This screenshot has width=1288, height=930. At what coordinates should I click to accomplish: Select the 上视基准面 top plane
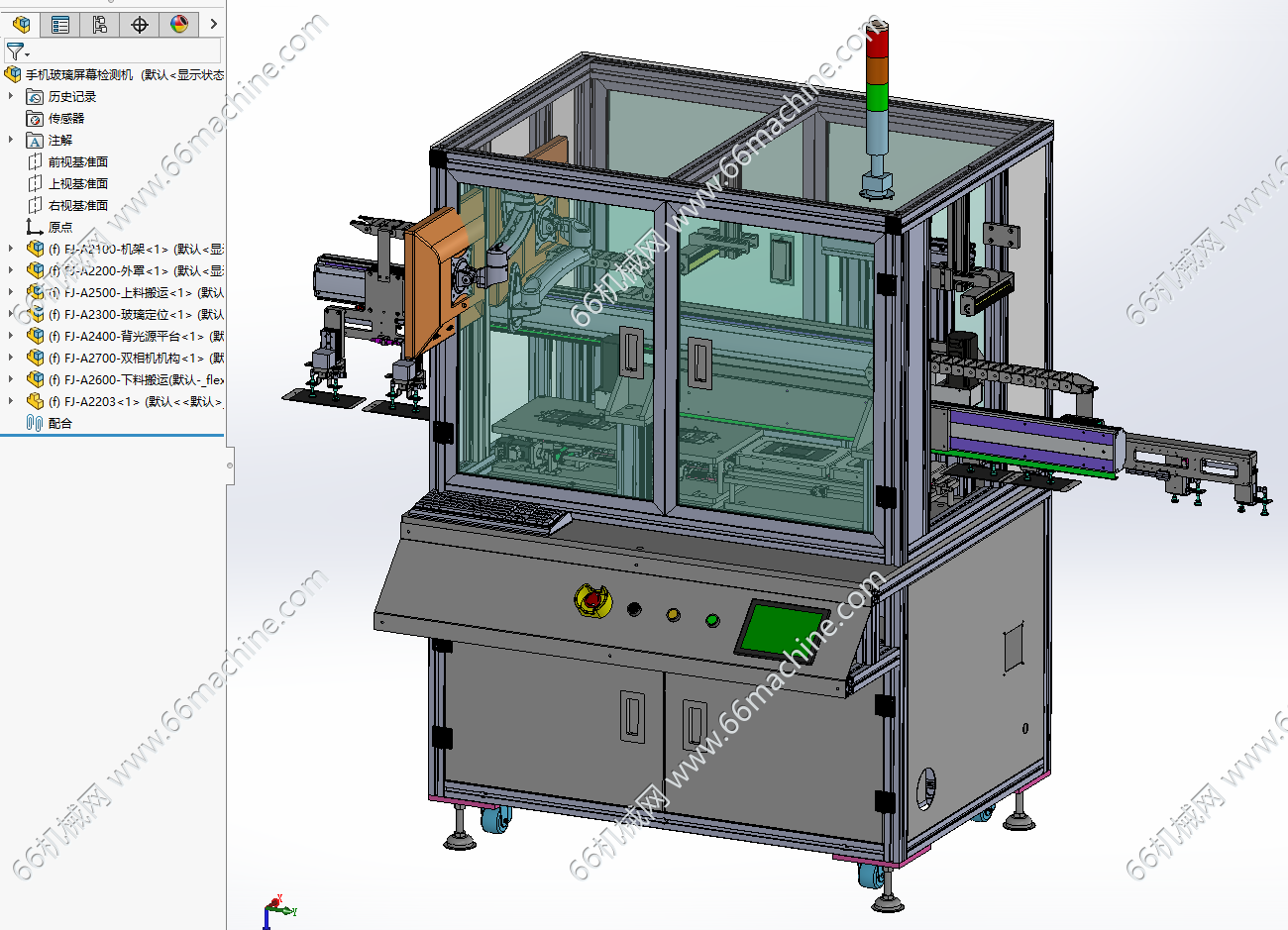pyautogui.click(x=78, y=183)
